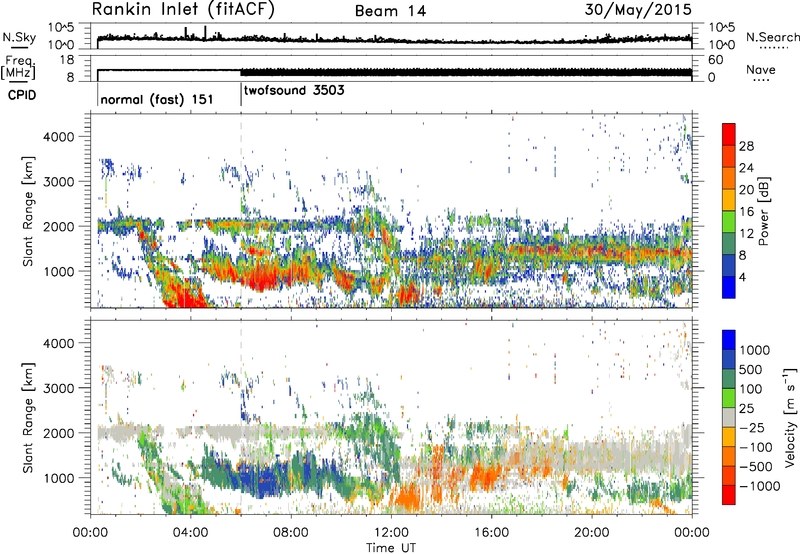Screen dimensions: 800x554
Task: Click the blue velocity patch in velocity panel
Action: point(260,480)
